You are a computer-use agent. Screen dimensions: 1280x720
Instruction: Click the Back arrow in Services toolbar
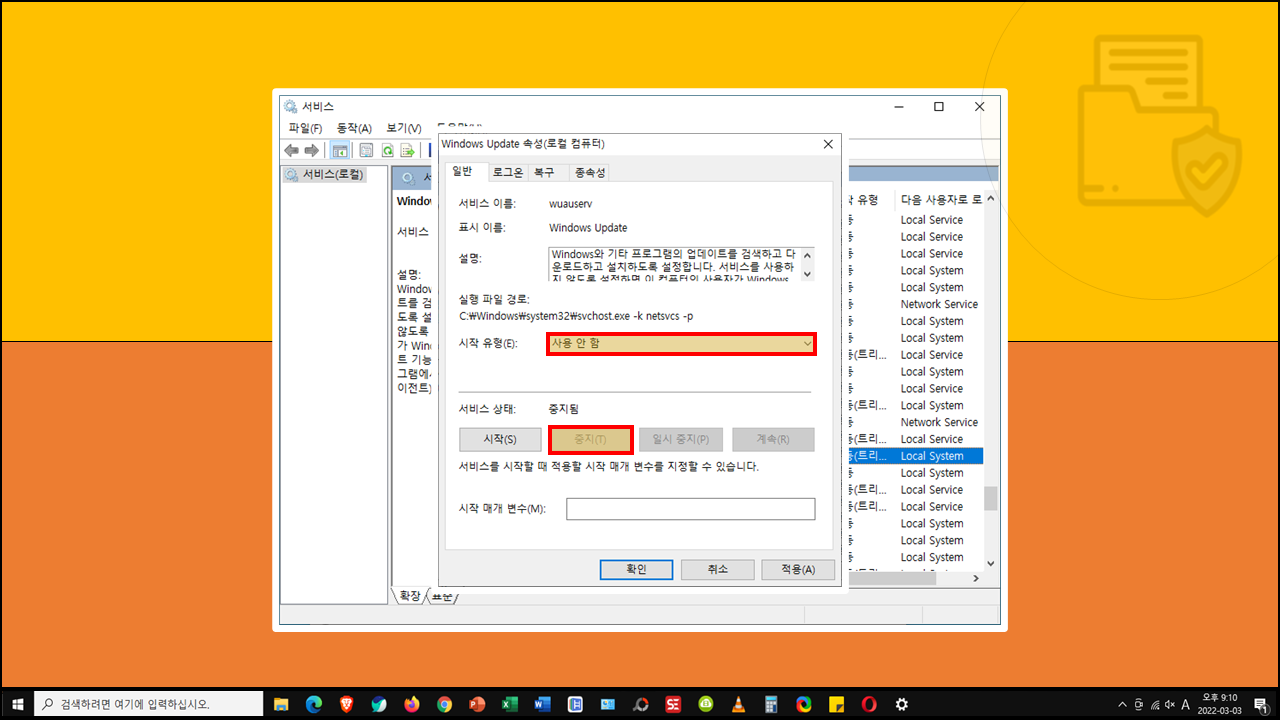(292, 150)
